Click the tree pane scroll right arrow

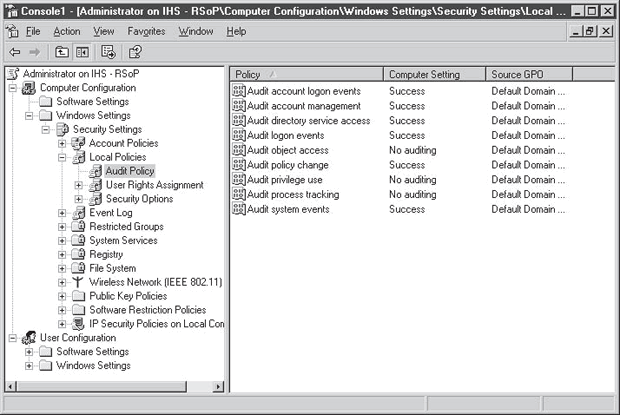(218, 387)
